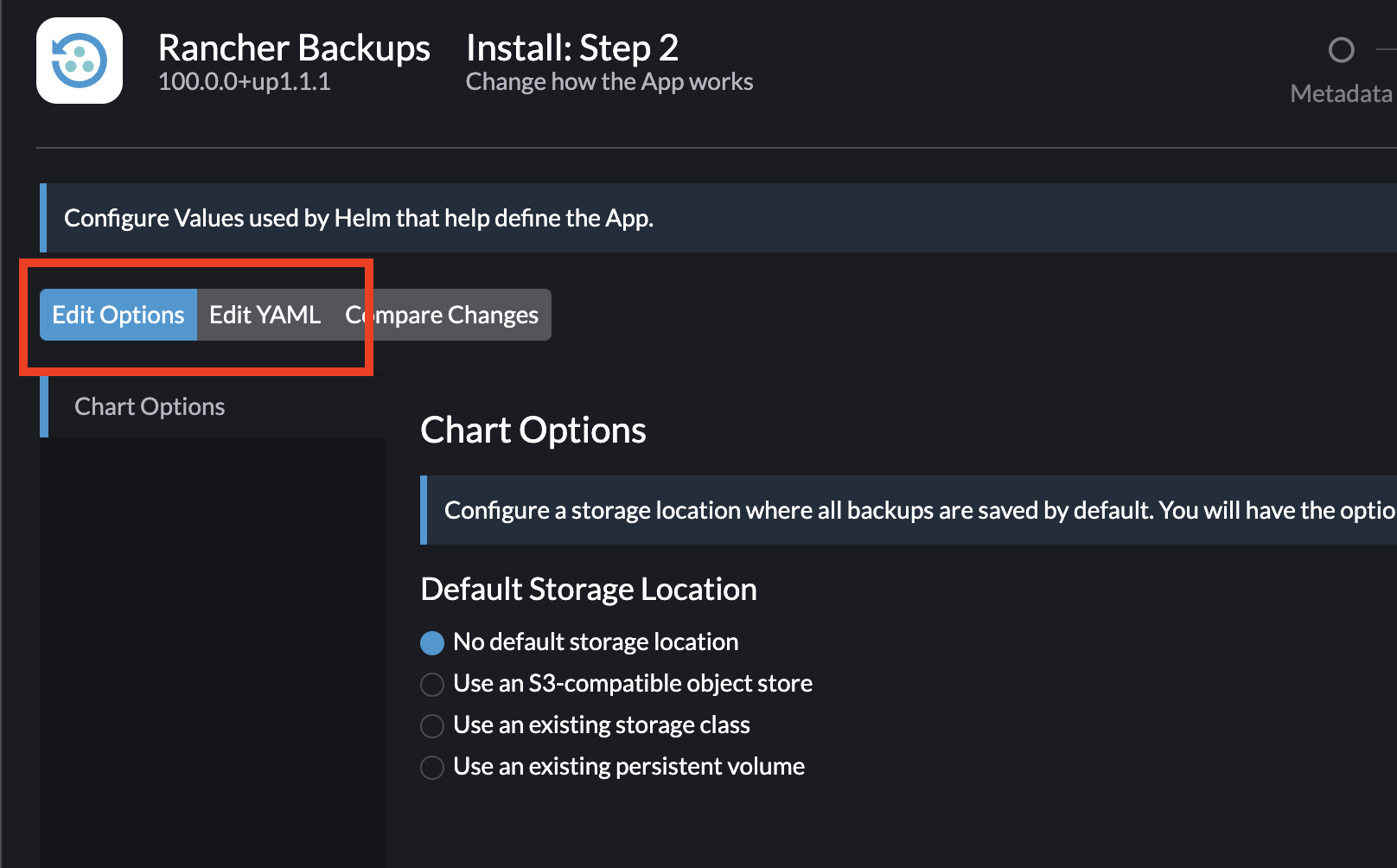This screenshot has height=868, width=1397.
Task: Click the Metadata step label
Action: tap(1341, 93)
